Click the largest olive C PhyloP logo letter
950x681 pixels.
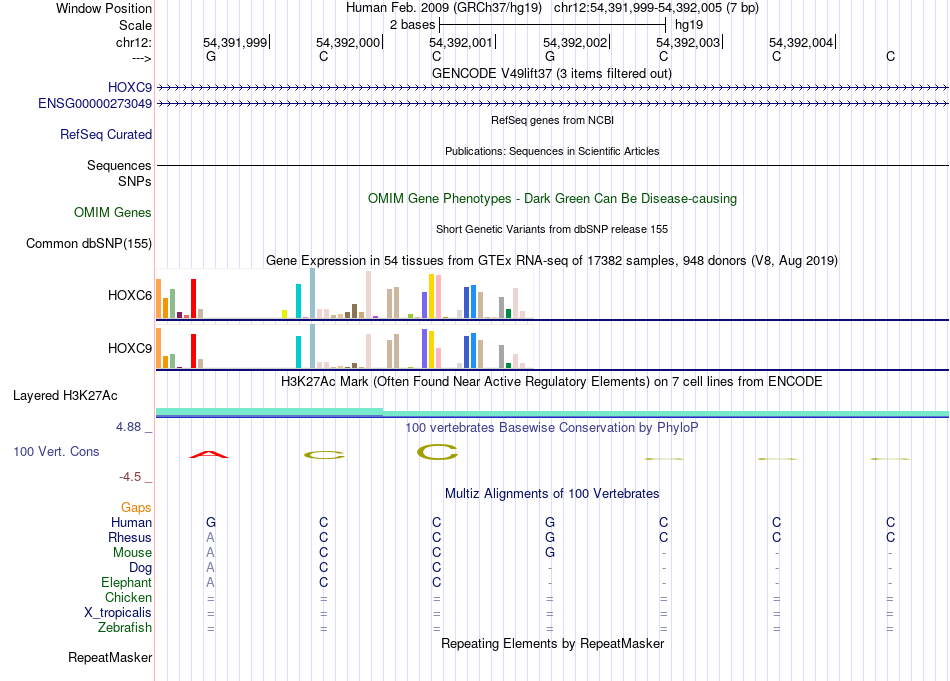click(437, 452)
